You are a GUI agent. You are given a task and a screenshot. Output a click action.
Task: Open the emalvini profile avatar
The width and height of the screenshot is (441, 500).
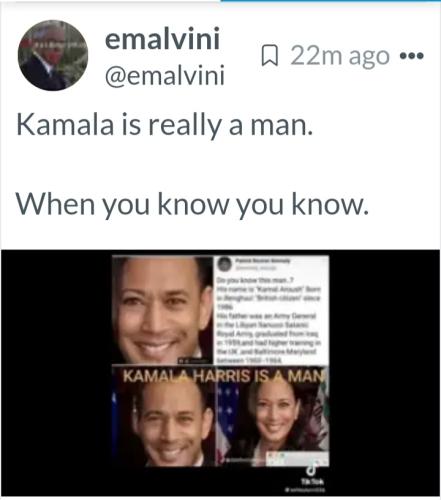coord(53,55)
